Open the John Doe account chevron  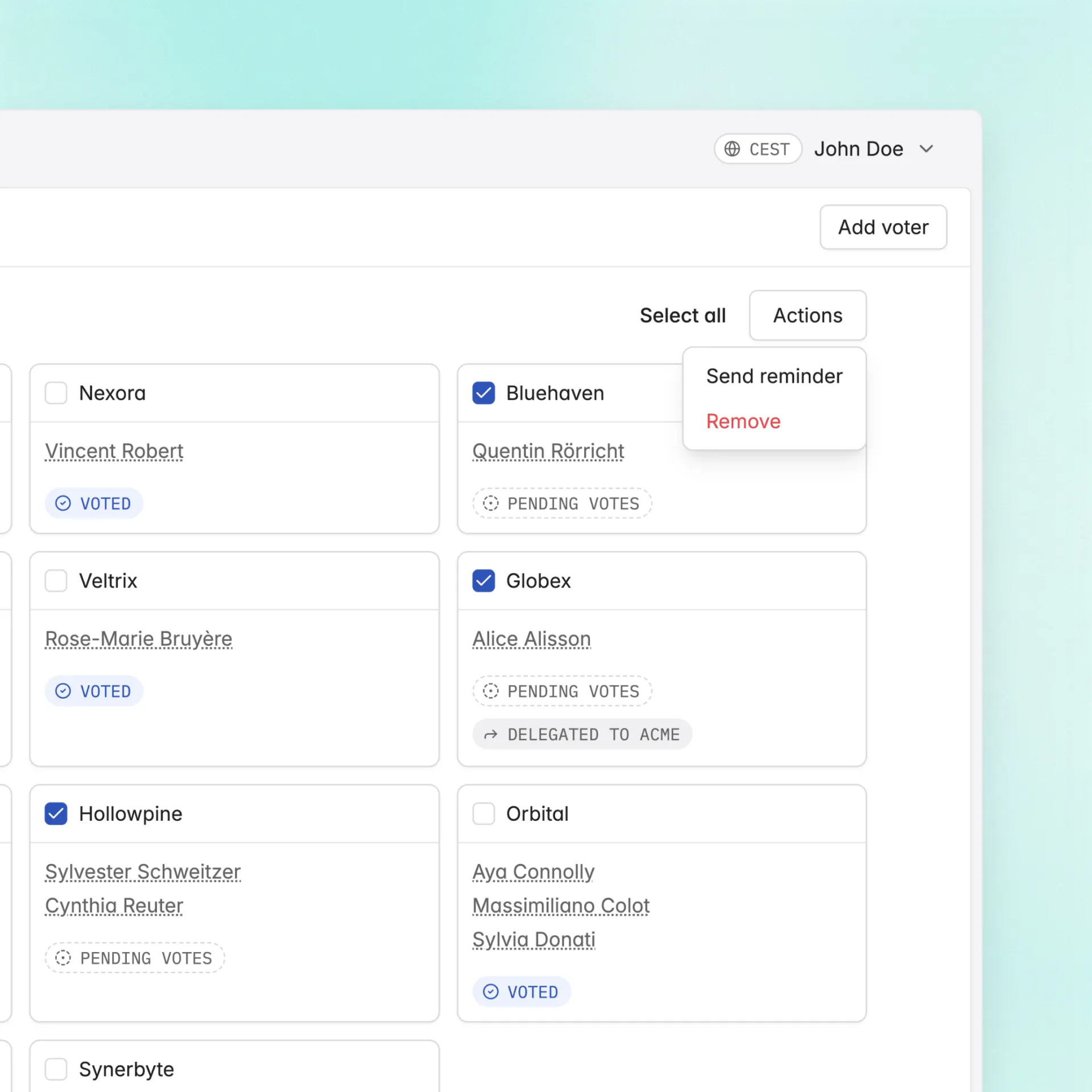click(926, 149)
